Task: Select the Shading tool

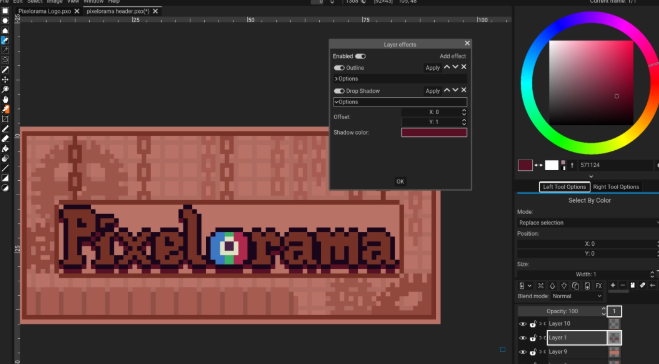Action: 5,158
